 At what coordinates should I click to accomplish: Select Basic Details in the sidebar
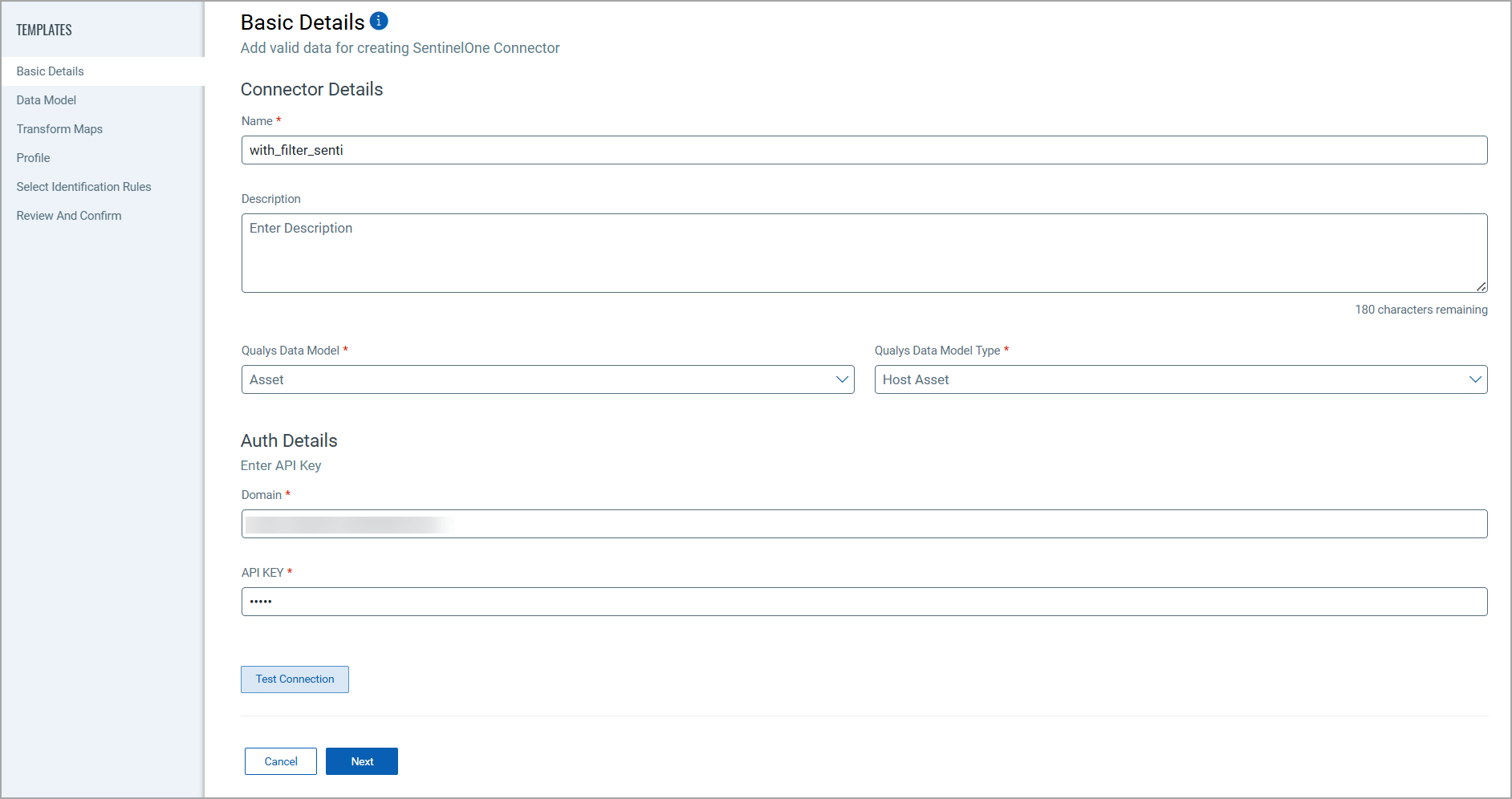pyautogui.click(x=50, y=71)
